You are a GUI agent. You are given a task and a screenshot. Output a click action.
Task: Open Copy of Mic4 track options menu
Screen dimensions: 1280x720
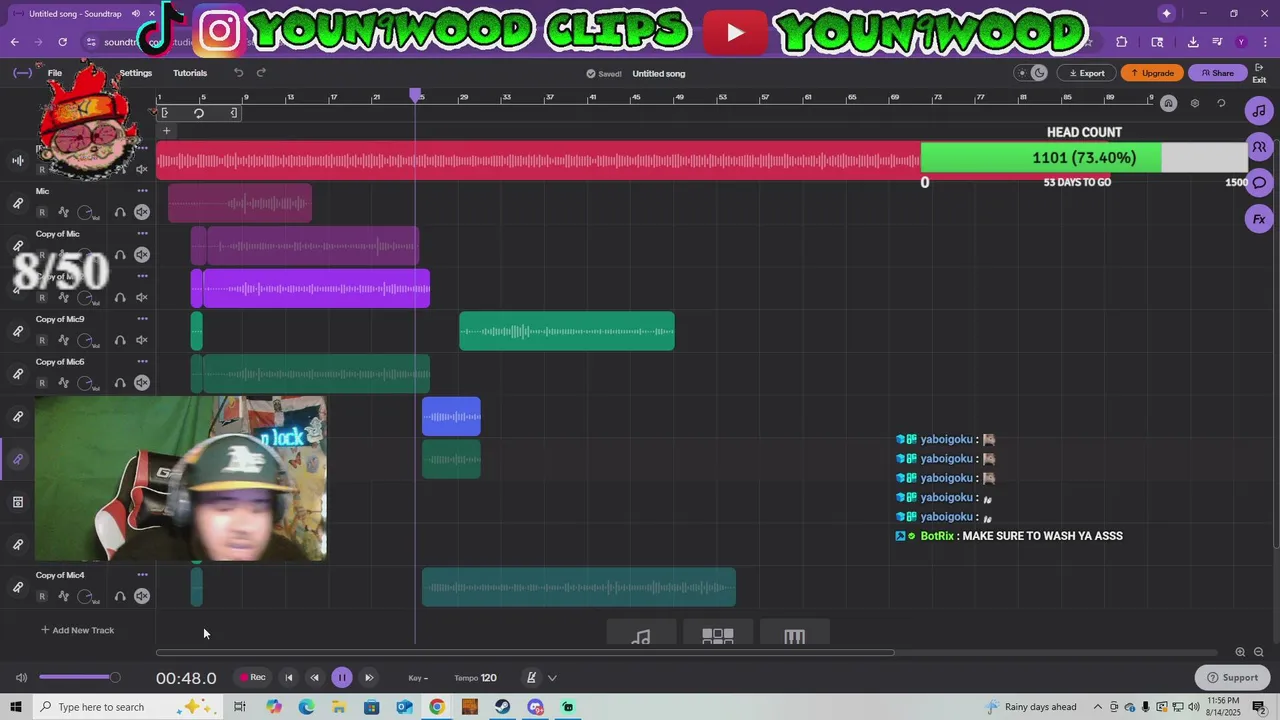[x=142, y=575]
